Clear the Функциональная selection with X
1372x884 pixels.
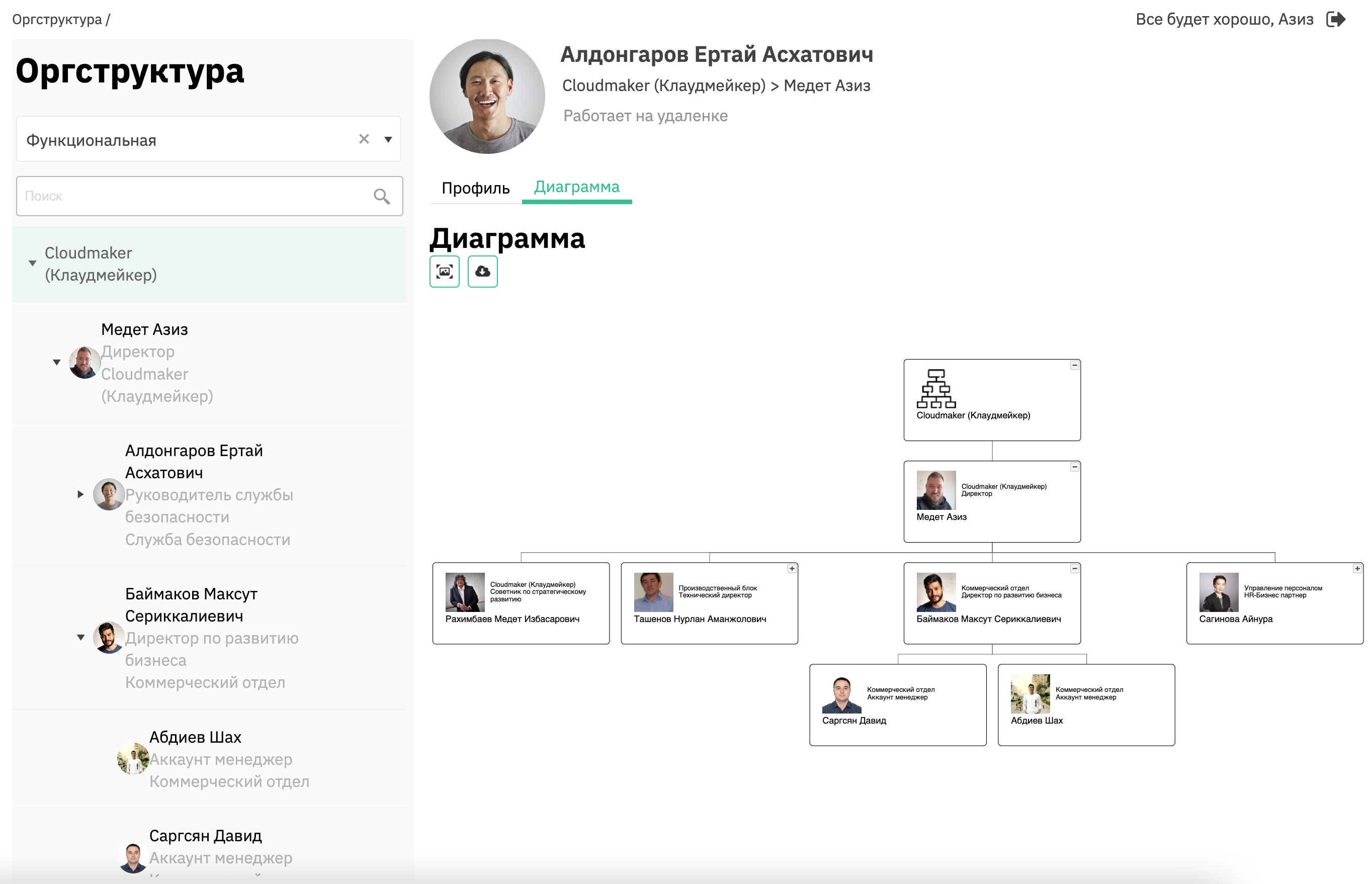point(364,139)
